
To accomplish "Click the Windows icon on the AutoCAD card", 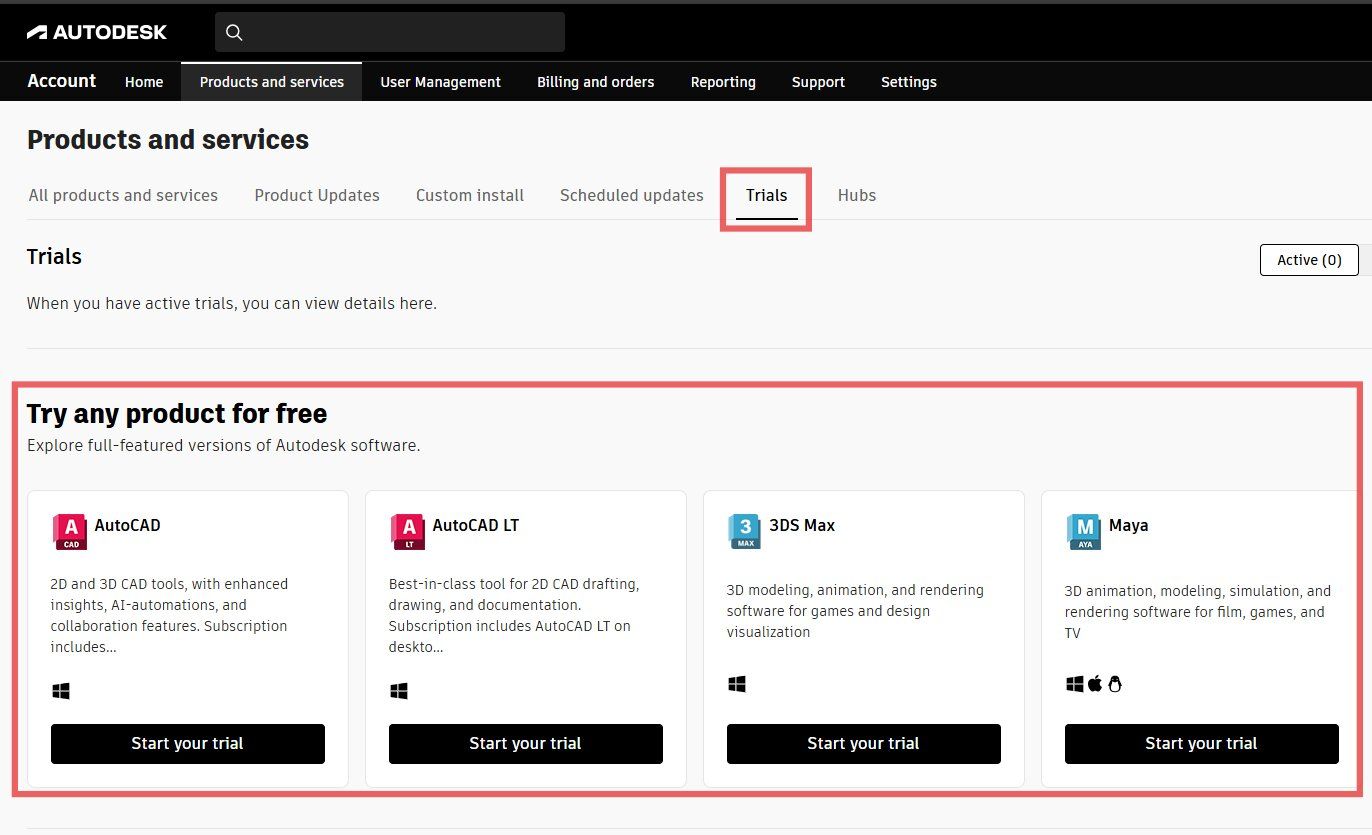I will [61, 691].
